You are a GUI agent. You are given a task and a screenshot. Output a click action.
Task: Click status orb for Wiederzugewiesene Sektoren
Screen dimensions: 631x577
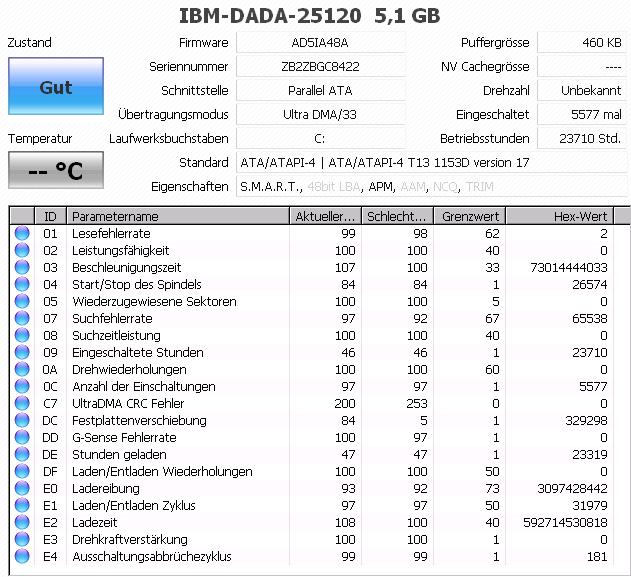[22, 301]
